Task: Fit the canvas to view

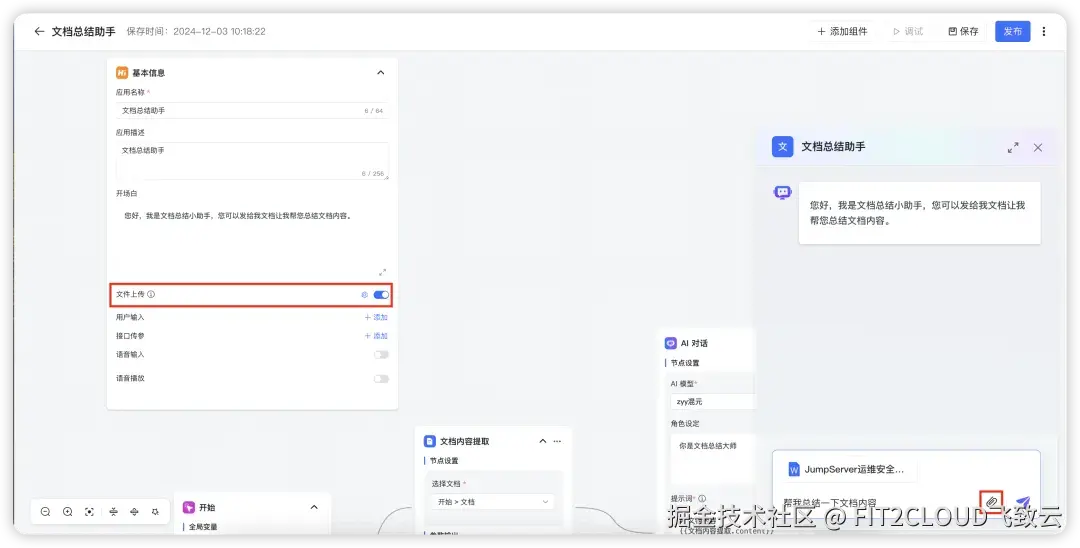Action: (90, 512)
